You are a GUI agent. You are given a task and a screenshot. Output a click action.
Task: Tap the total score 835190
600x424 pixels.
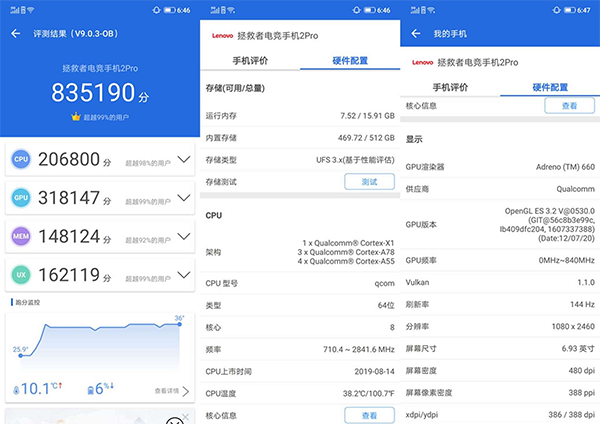tap(93, 93)
